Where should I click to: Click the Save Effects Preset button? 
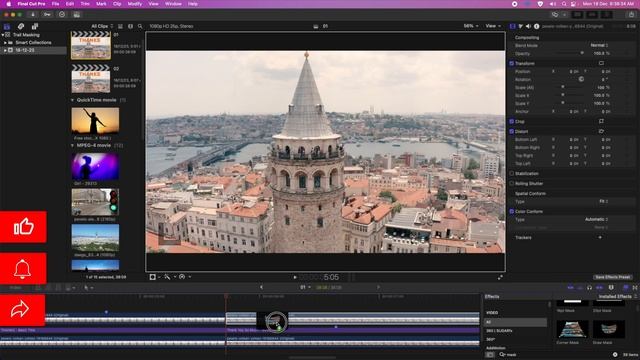coord(612,277)
